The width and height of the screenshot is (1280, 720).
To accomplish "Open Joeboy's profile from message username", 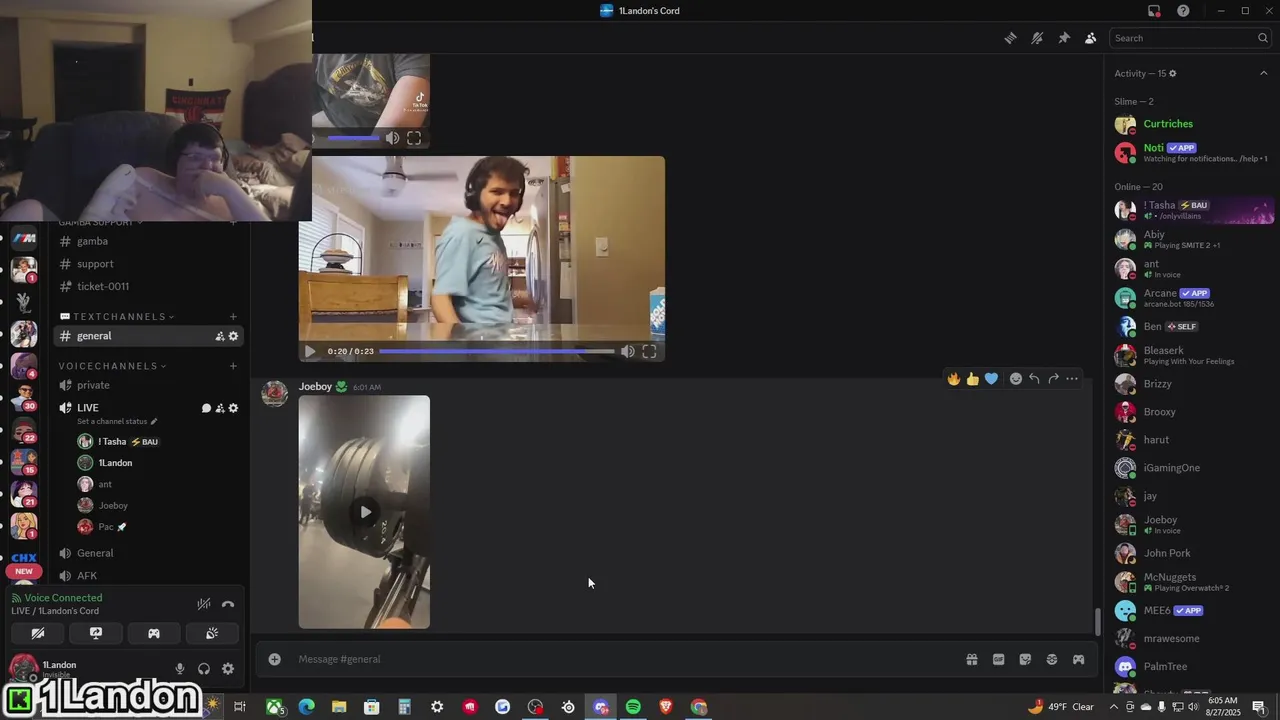I will tap(315, 386).
